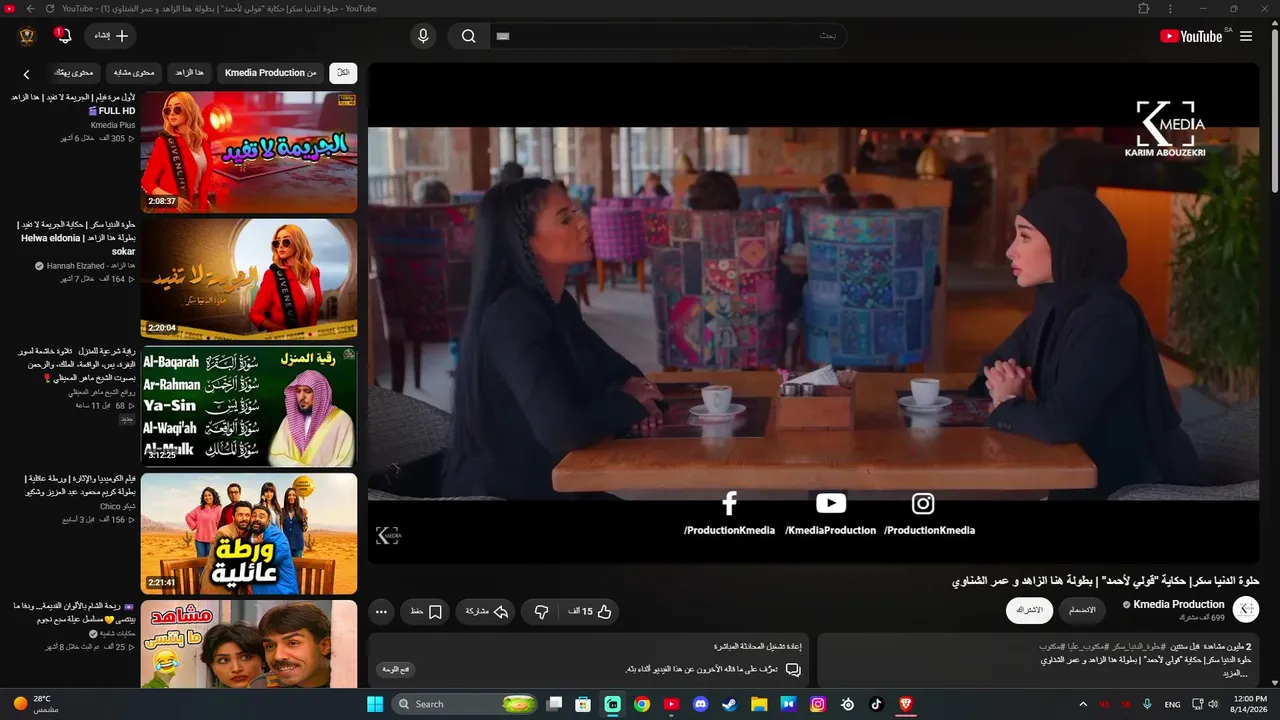This screenshot has width=1280, height=720.
Task: Click the الاشتراك subscribe button
Action: click(1029, 610)
